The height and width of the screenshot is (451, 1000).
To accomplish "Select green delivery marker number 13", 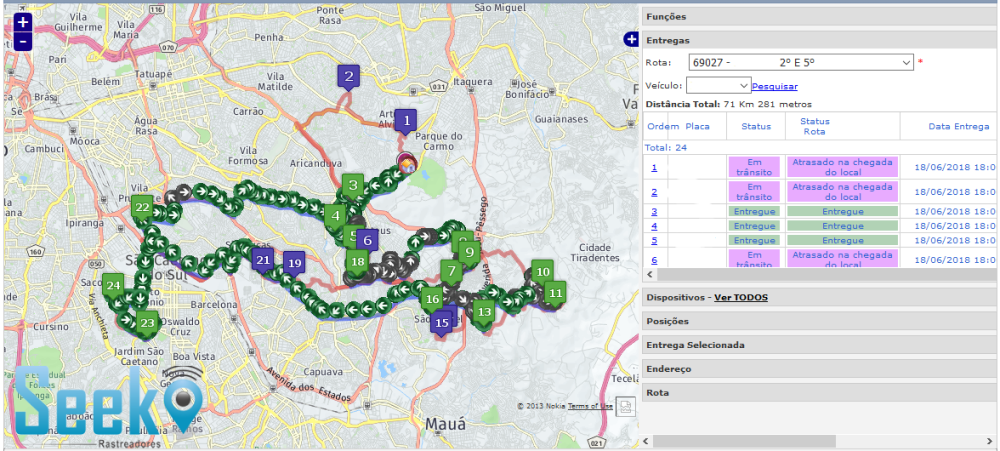I will pos(484,312).
